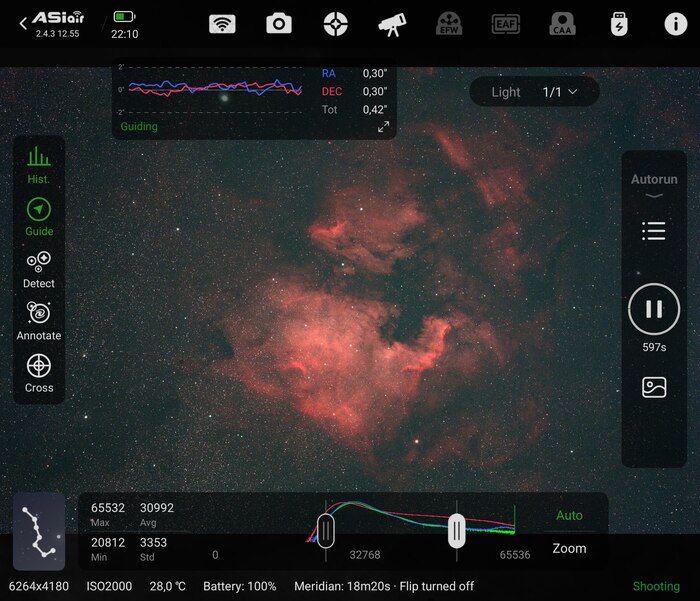Open the guide scope crosshair icon
The height and width of the screenshot is (601, 700).
click(335, 24)
